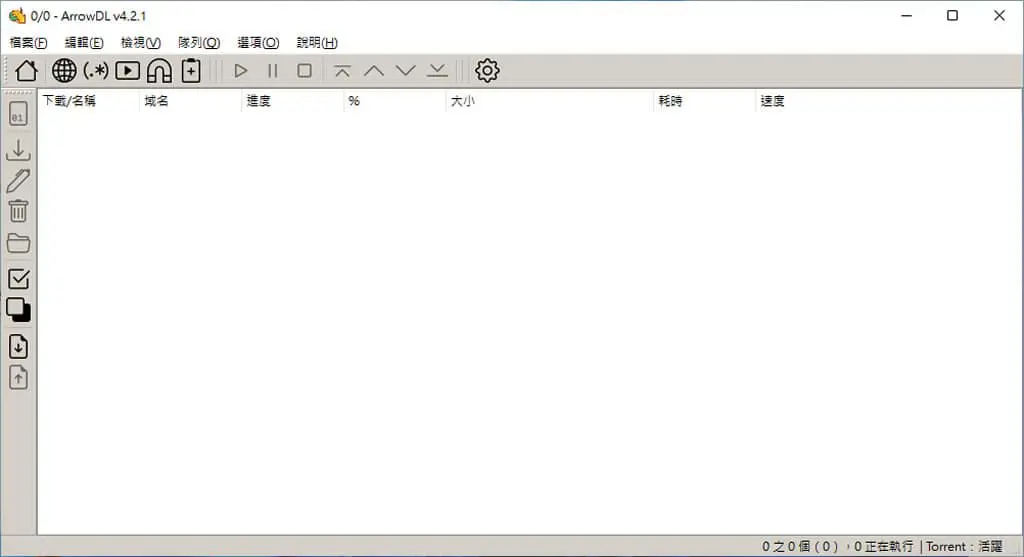The height and width of the screenshot is (557, 1024).
Task: Open the folder icon in sidebar
Action: pos(18,243)
